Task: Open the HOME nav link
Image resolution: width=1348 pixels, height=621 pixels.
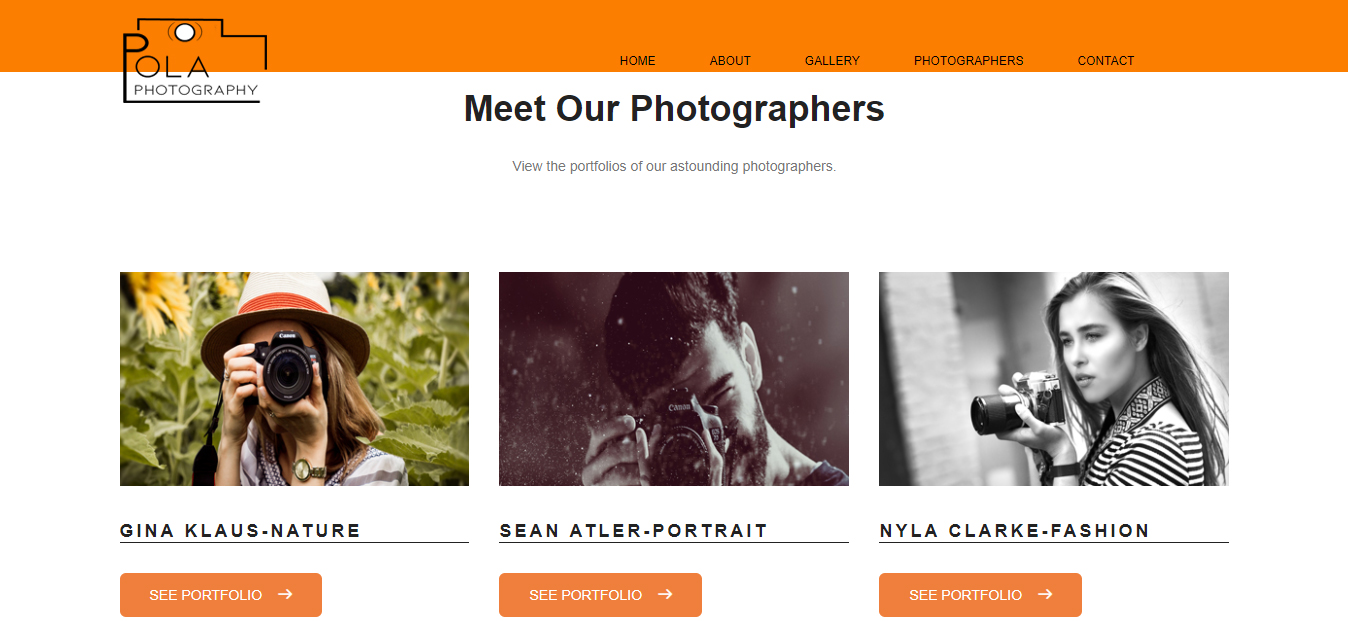Action: pos(637,61)
